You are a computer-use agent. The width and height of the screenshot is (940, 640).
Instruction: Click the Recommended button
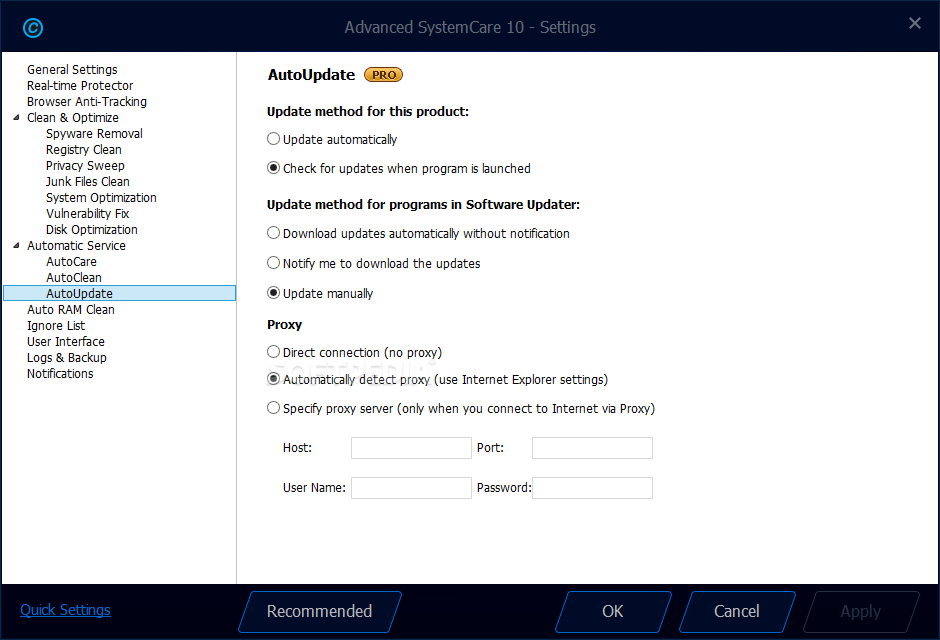pyautogui.click(x=320, y=611)
